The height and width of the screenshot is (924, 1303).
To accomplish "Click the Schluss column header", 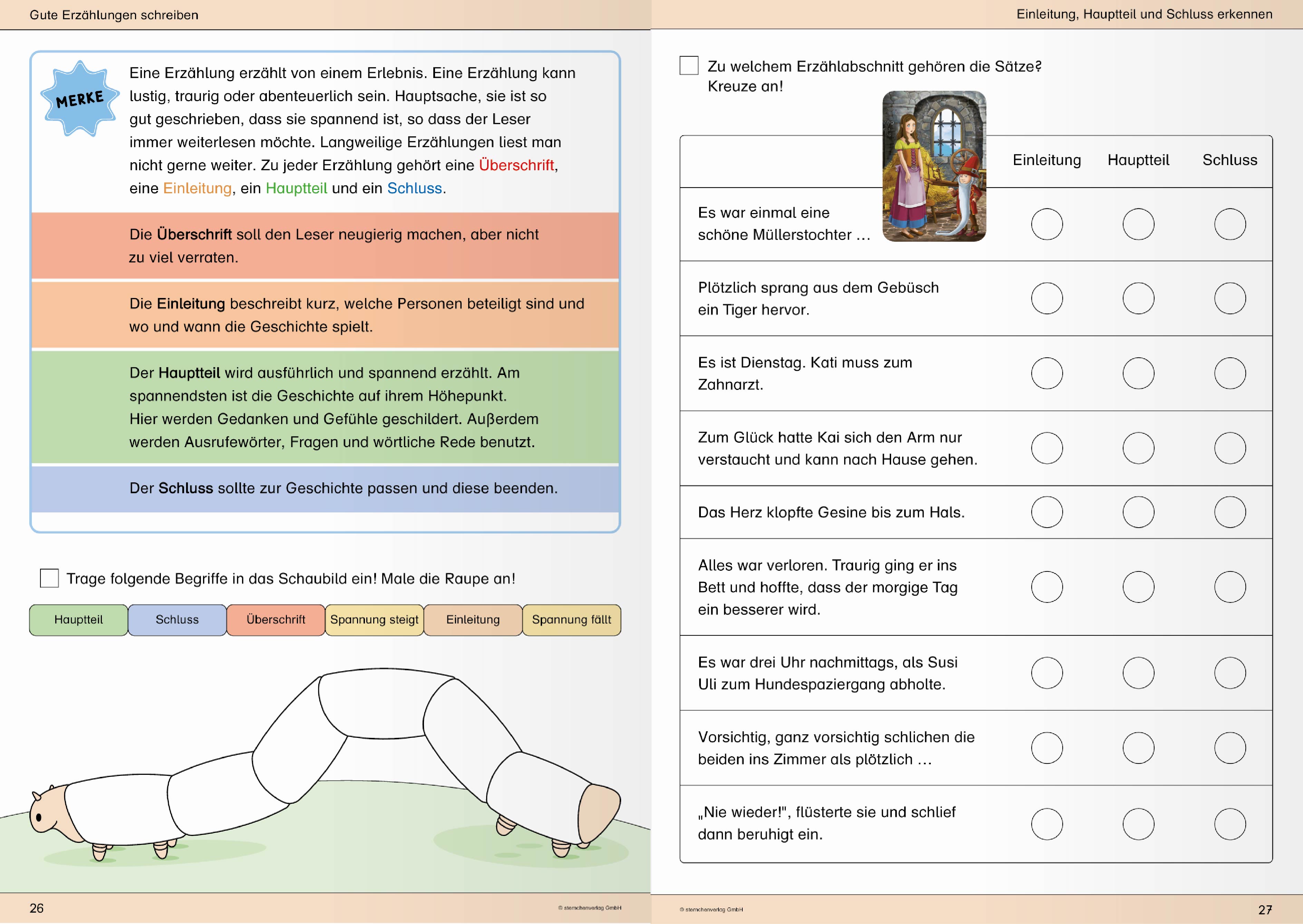I will 1229,161.
